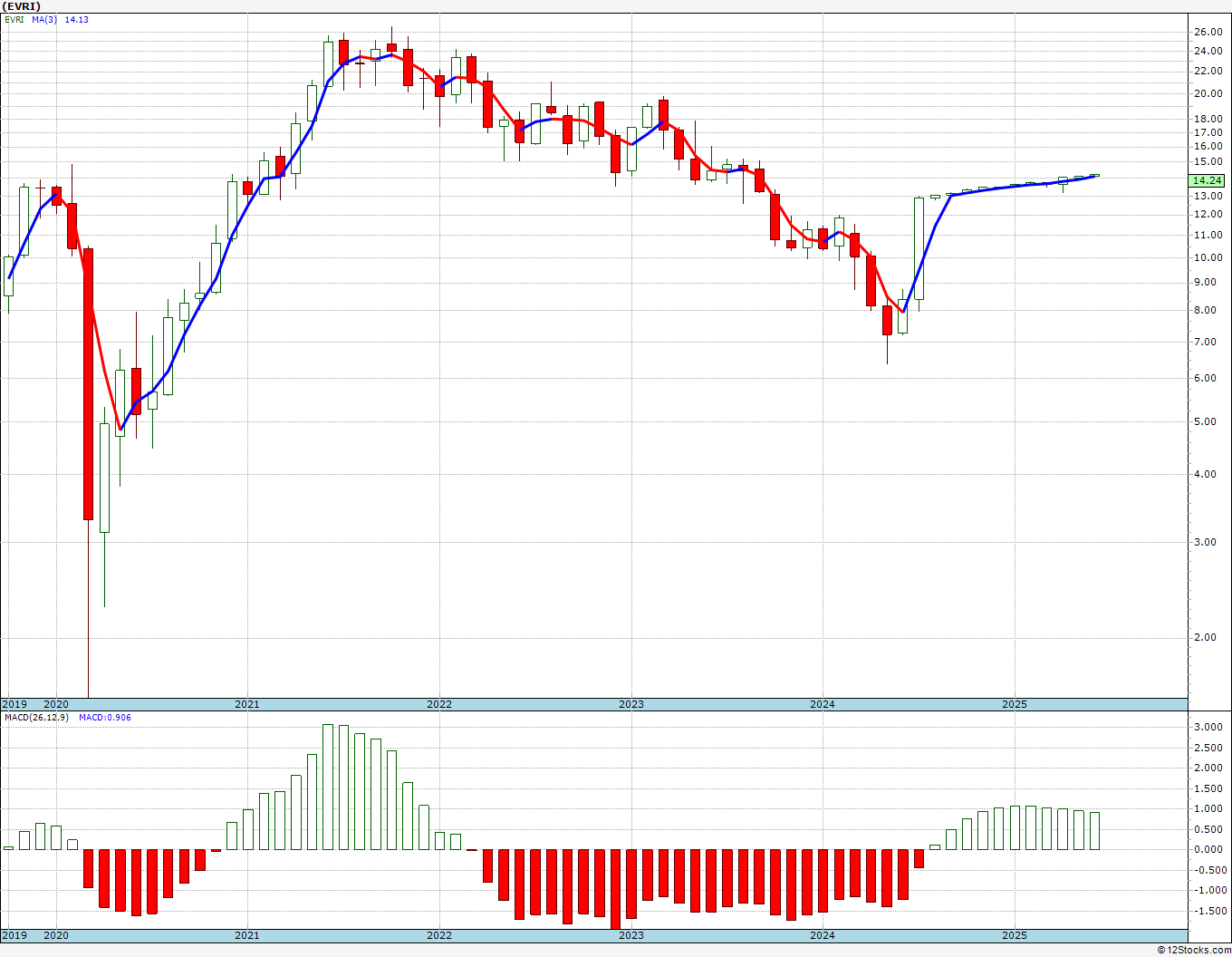Click the 17.00 price axis label
Viewport: 1232px width, 957px height.
pyautogui.click(x=1208, y=132)
